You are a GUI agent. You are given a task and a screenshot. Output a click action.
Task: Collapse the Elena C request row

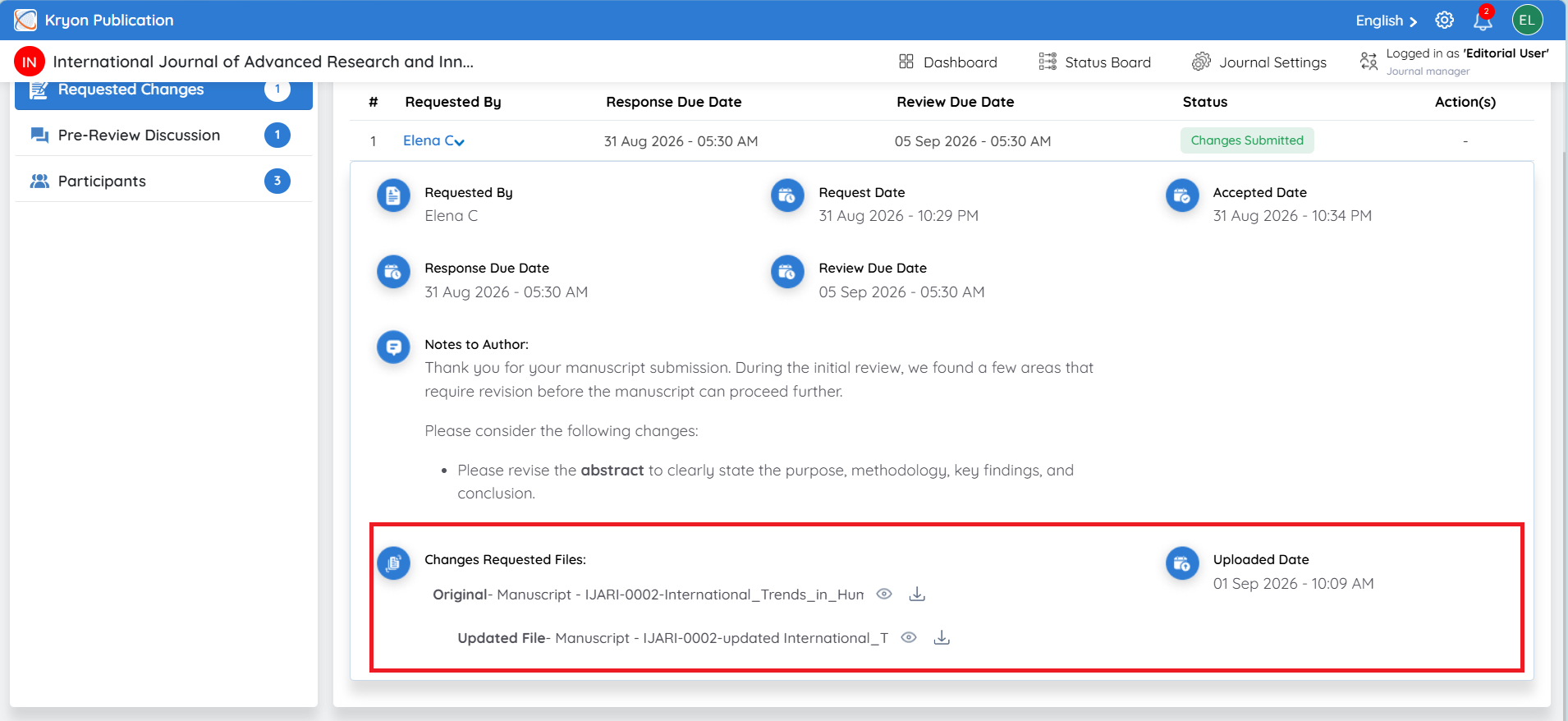[x=433, y=140]
